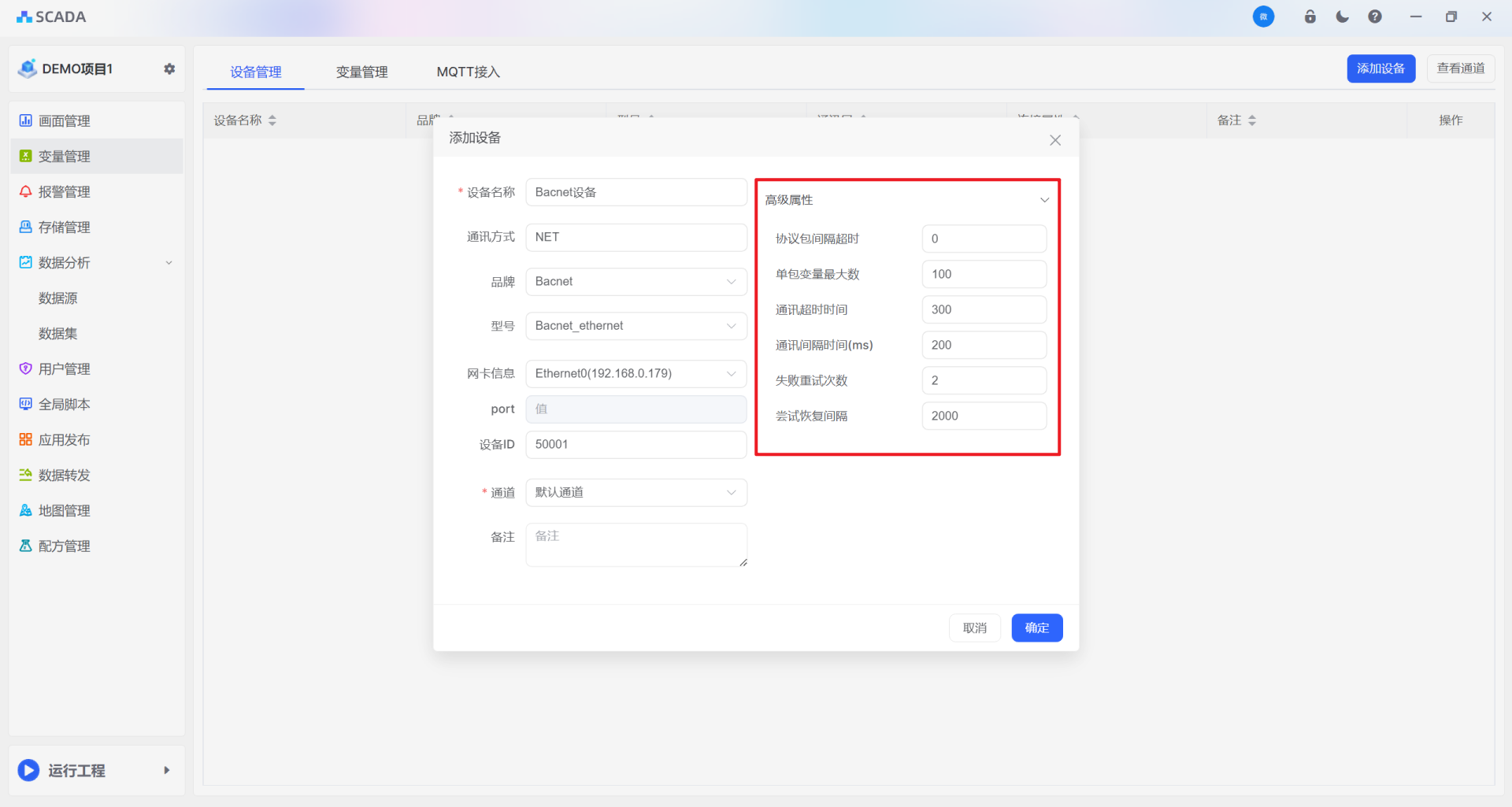Open the help question mark icon

point(1374,17)
